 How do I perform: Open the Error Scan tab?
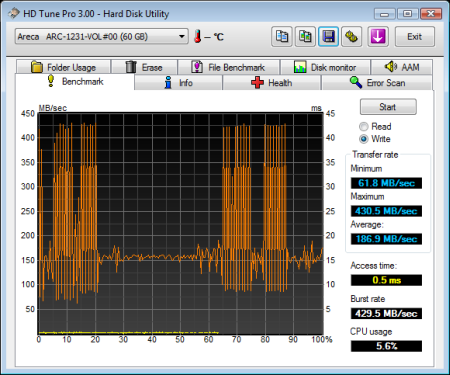point(377,83)
